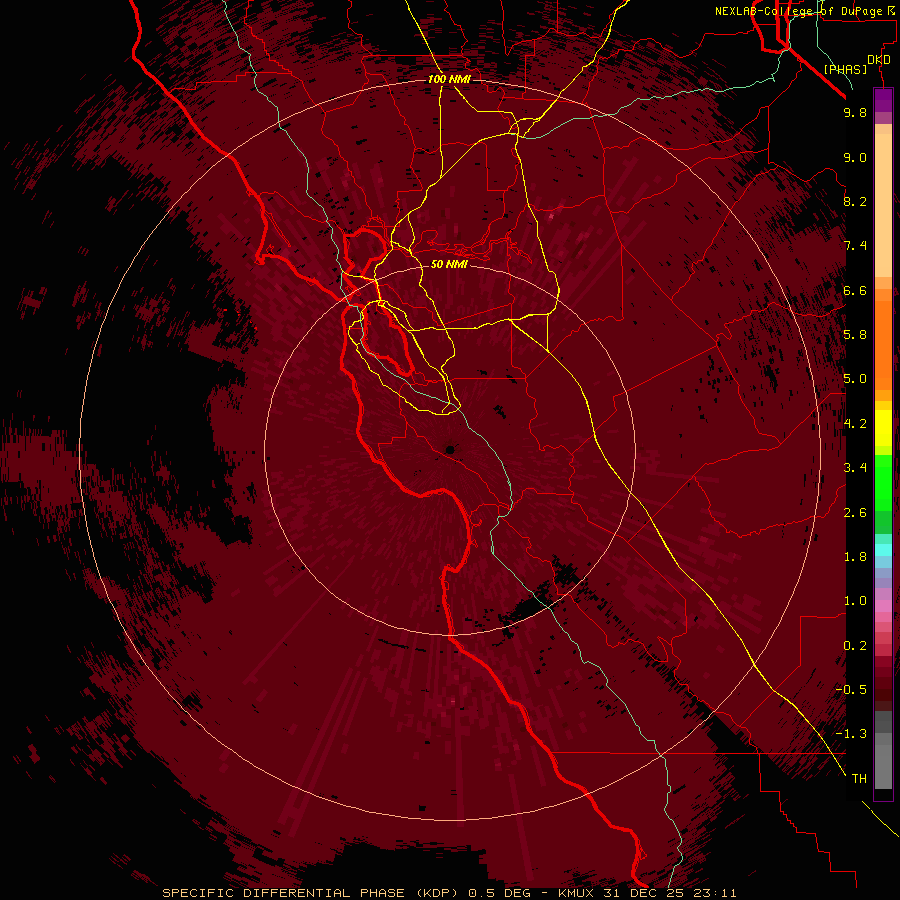This screenshot has width=900, height=900.
Task: Click the 9.8 value on the scale
Action: coord(855,112)
